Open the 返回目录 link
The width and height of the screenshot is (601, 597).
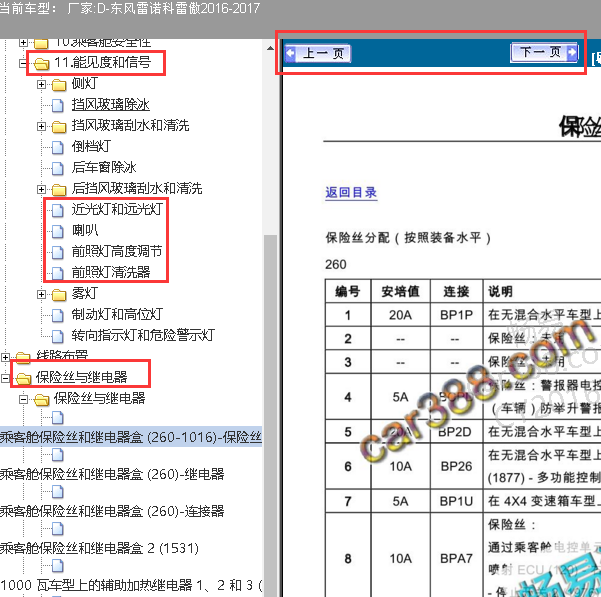coord(351,192)
